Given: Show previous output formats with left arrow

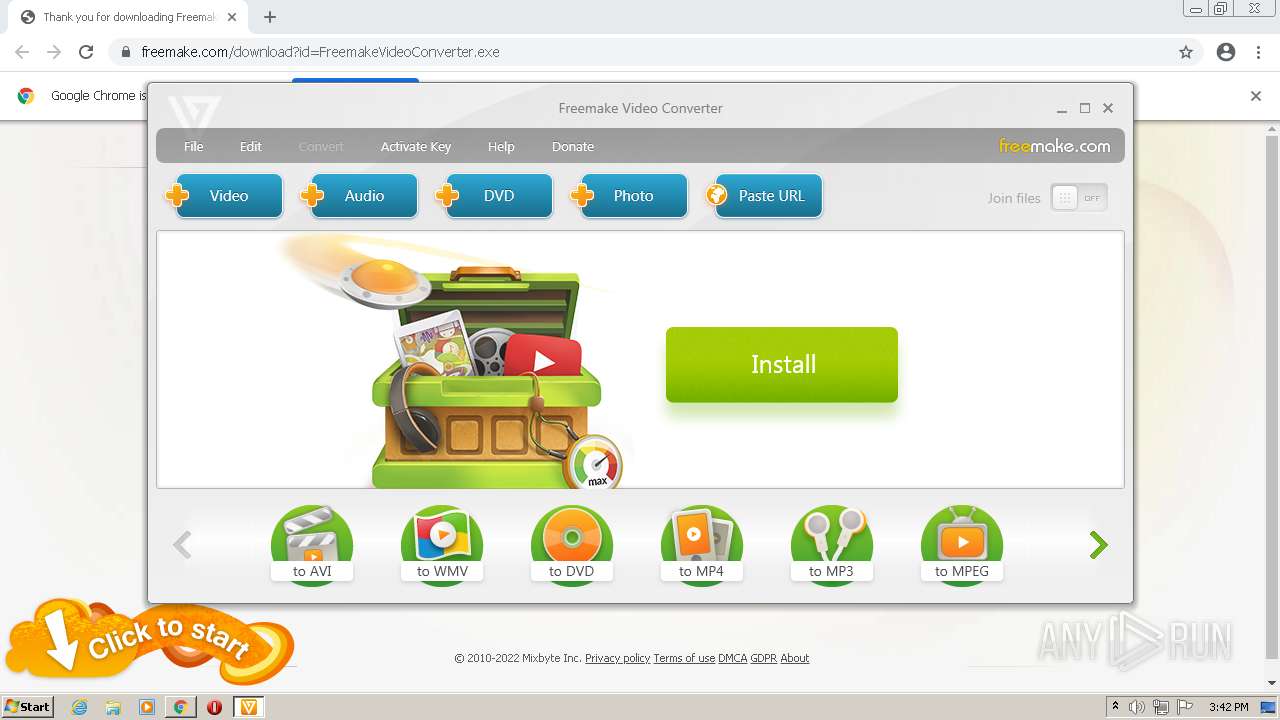Looking at the screenshot, I should (182, 545).
